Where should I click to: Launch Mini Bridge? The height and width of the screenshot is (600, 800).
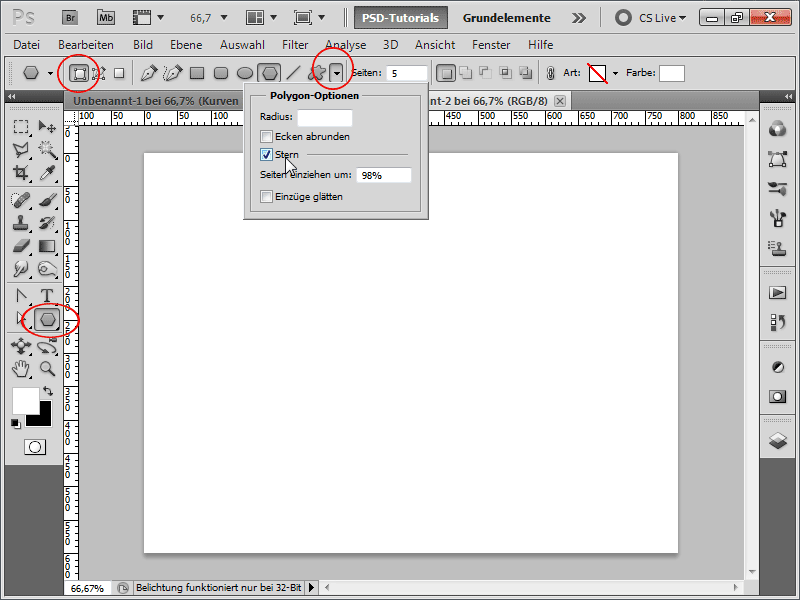point(106,18)
